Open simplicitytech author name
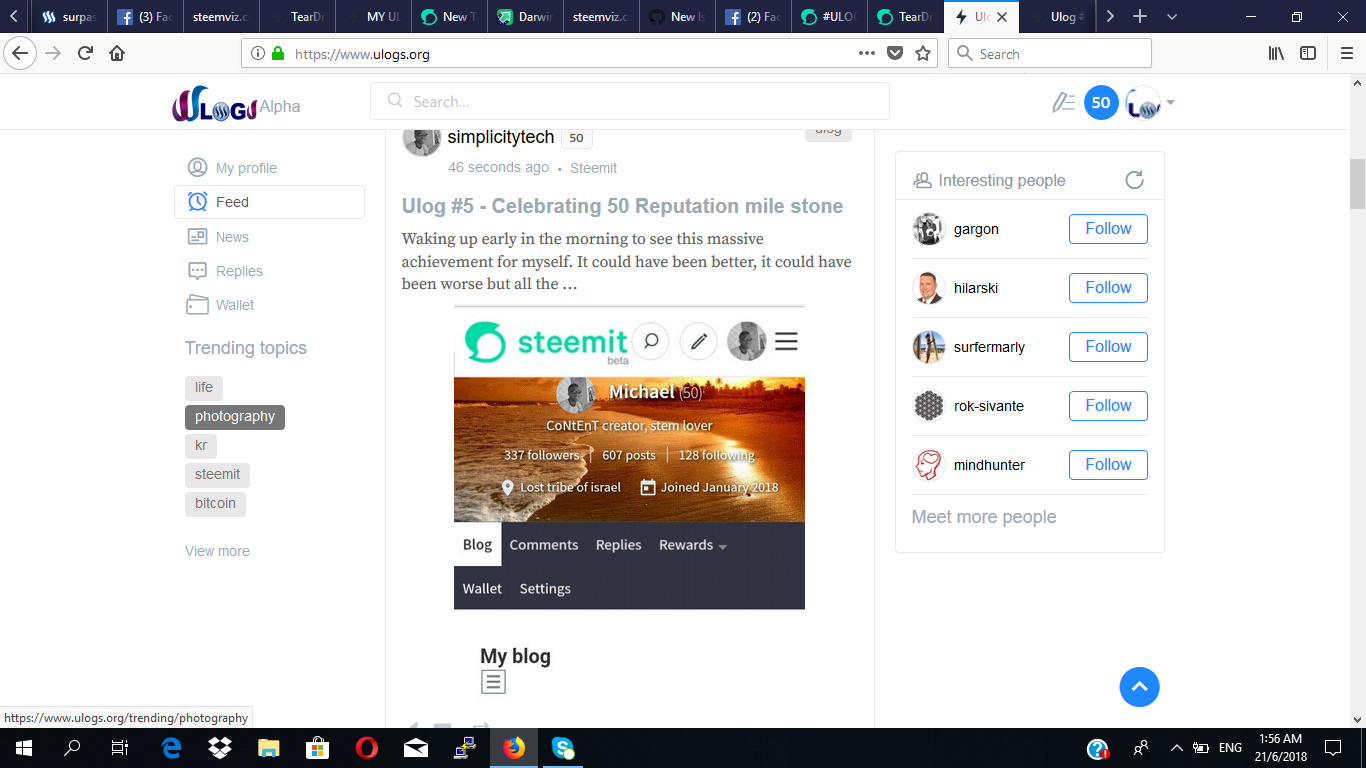Viewport: 1366px width, 768px height. (501, 137)
